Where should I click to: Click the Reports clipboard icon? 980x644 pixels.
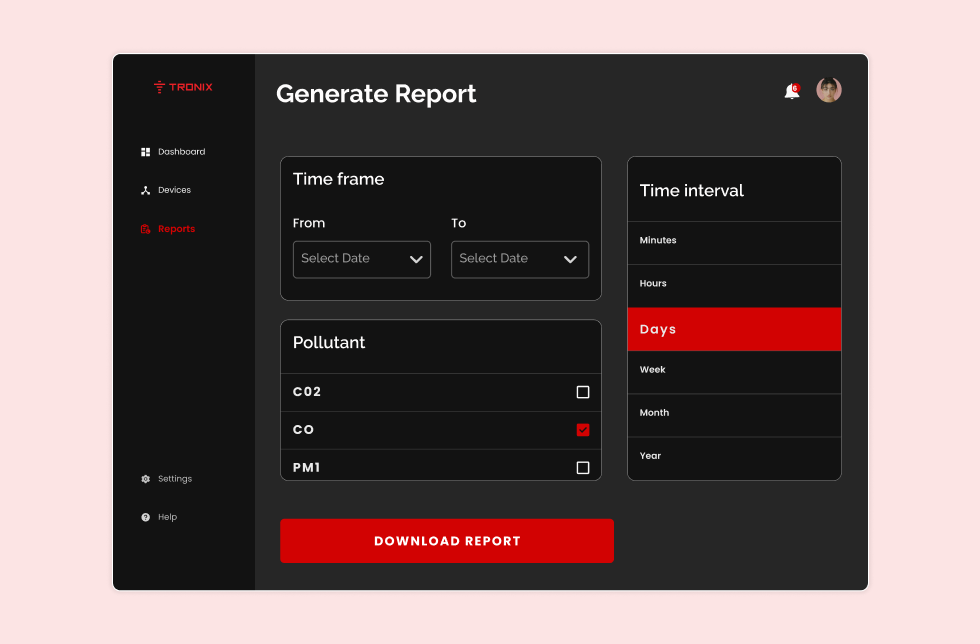[x=145, y=229]
